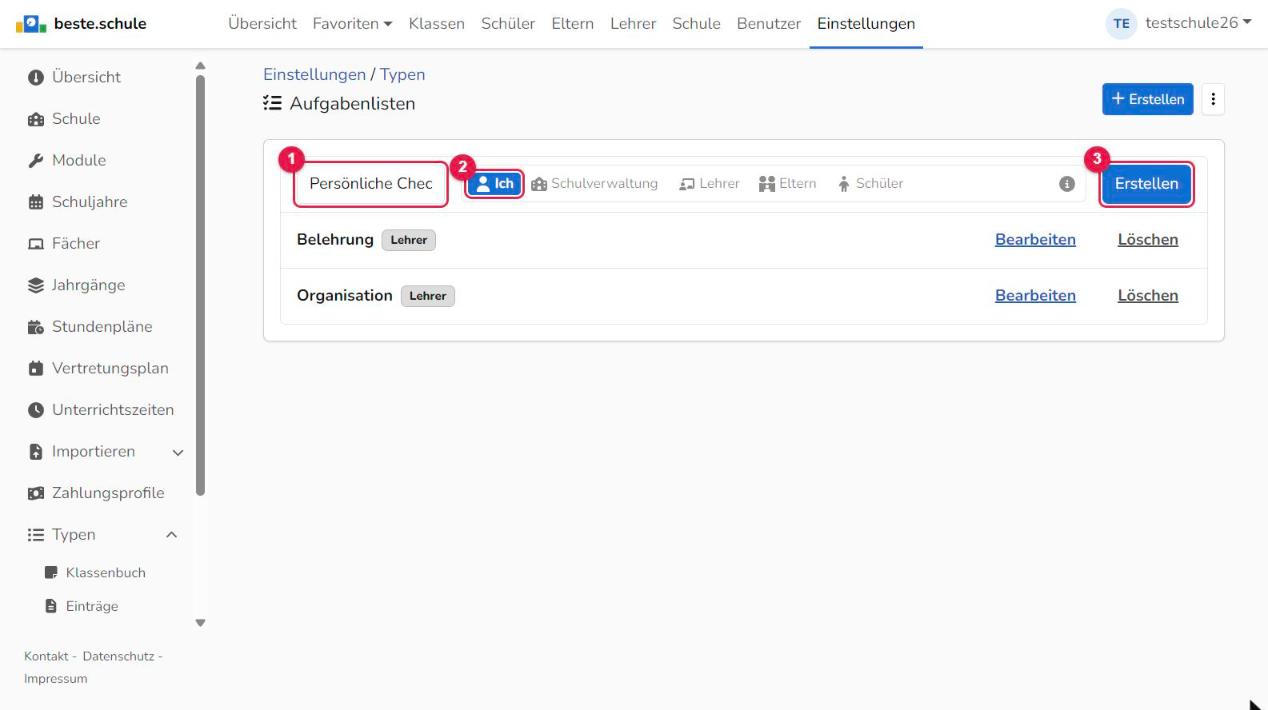Open Benutzer in top navigation

click(769, 24)
